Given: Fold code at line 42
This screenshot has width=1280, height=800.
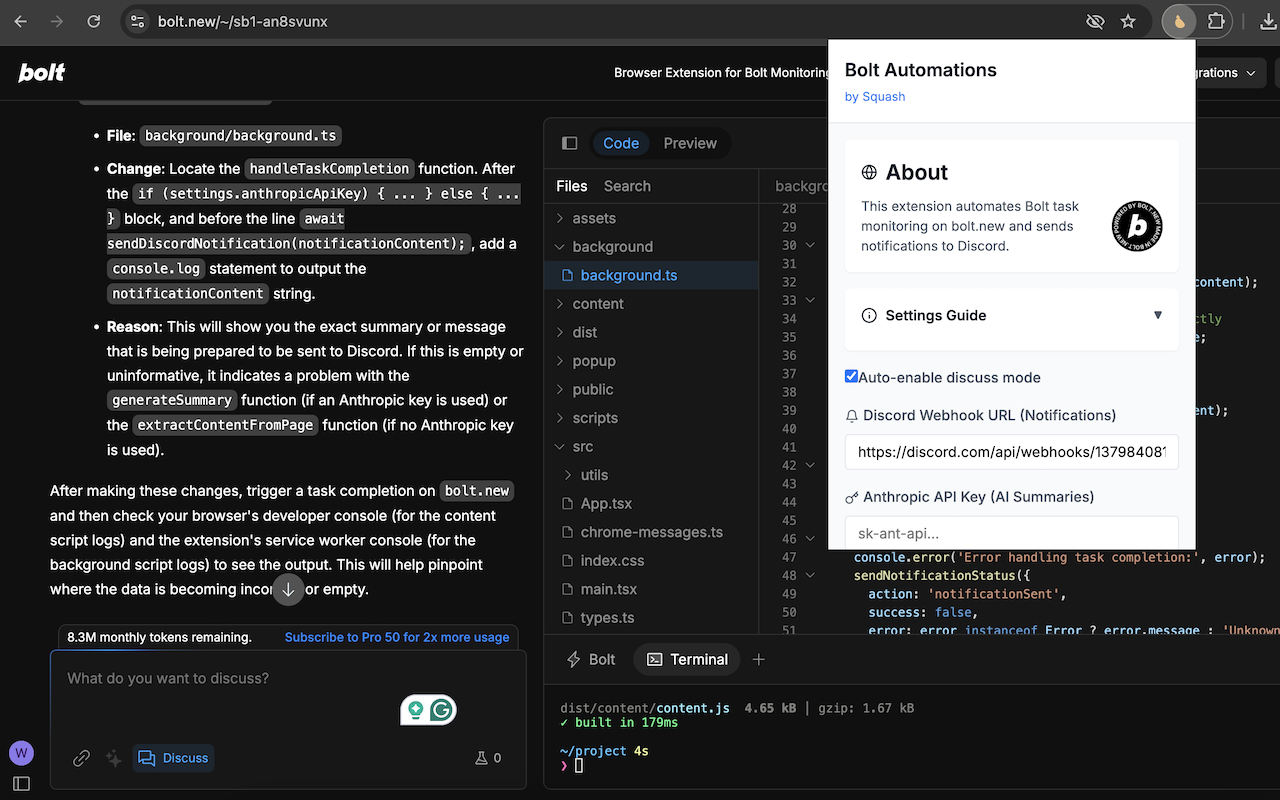Looking at the screenshot, I should (810, 465).
